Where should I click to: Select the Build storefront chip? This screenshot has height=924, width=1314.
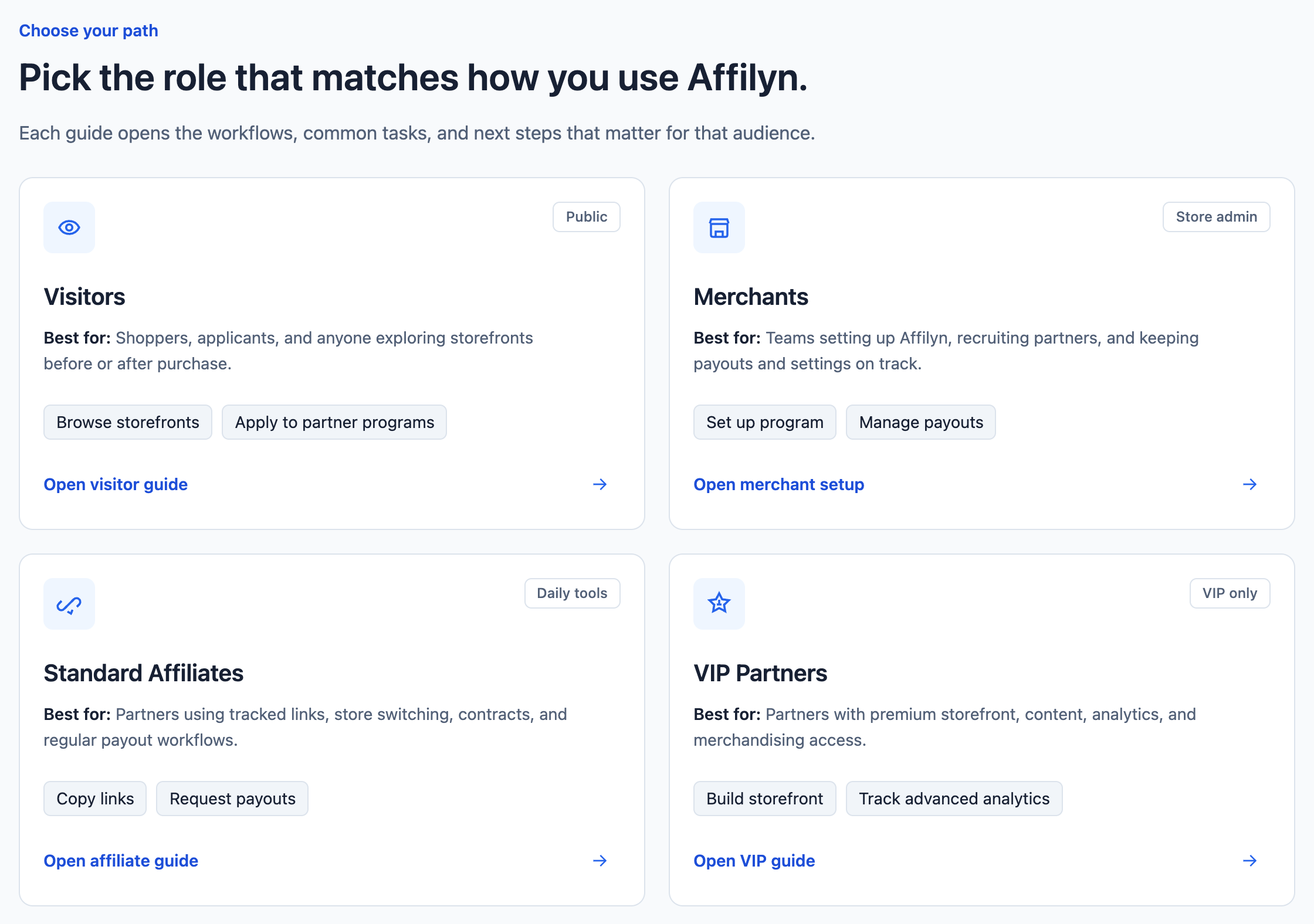tap(765, 799)
